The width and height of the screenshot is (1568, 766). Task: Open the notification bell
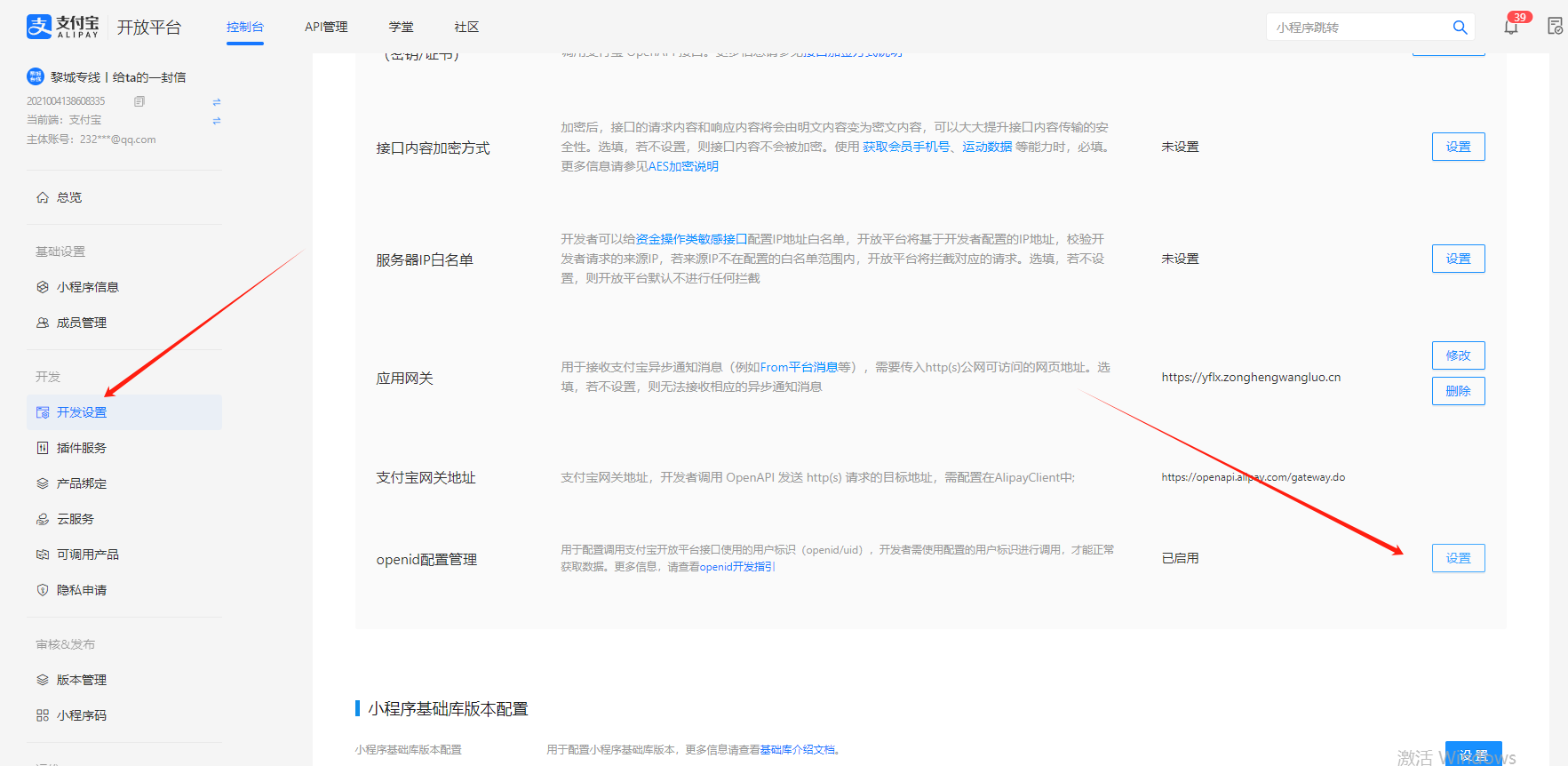[1511, 27]
